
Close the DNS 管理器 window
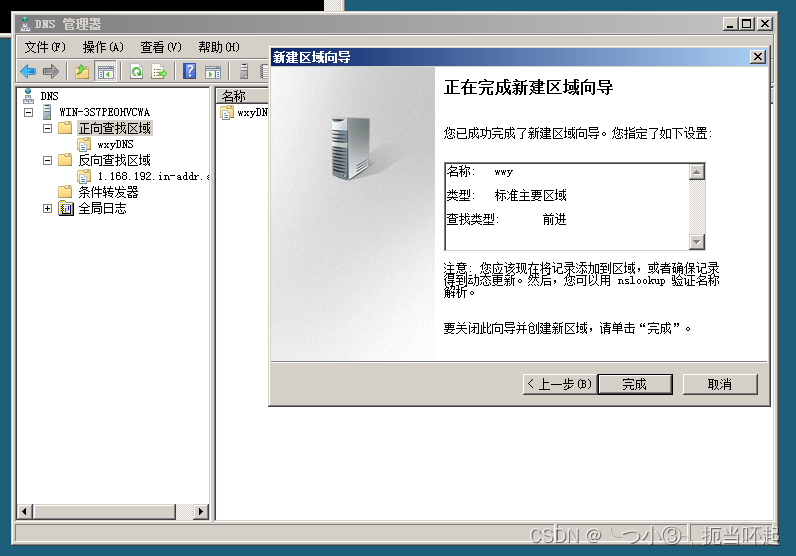click(x=765, y=23)
